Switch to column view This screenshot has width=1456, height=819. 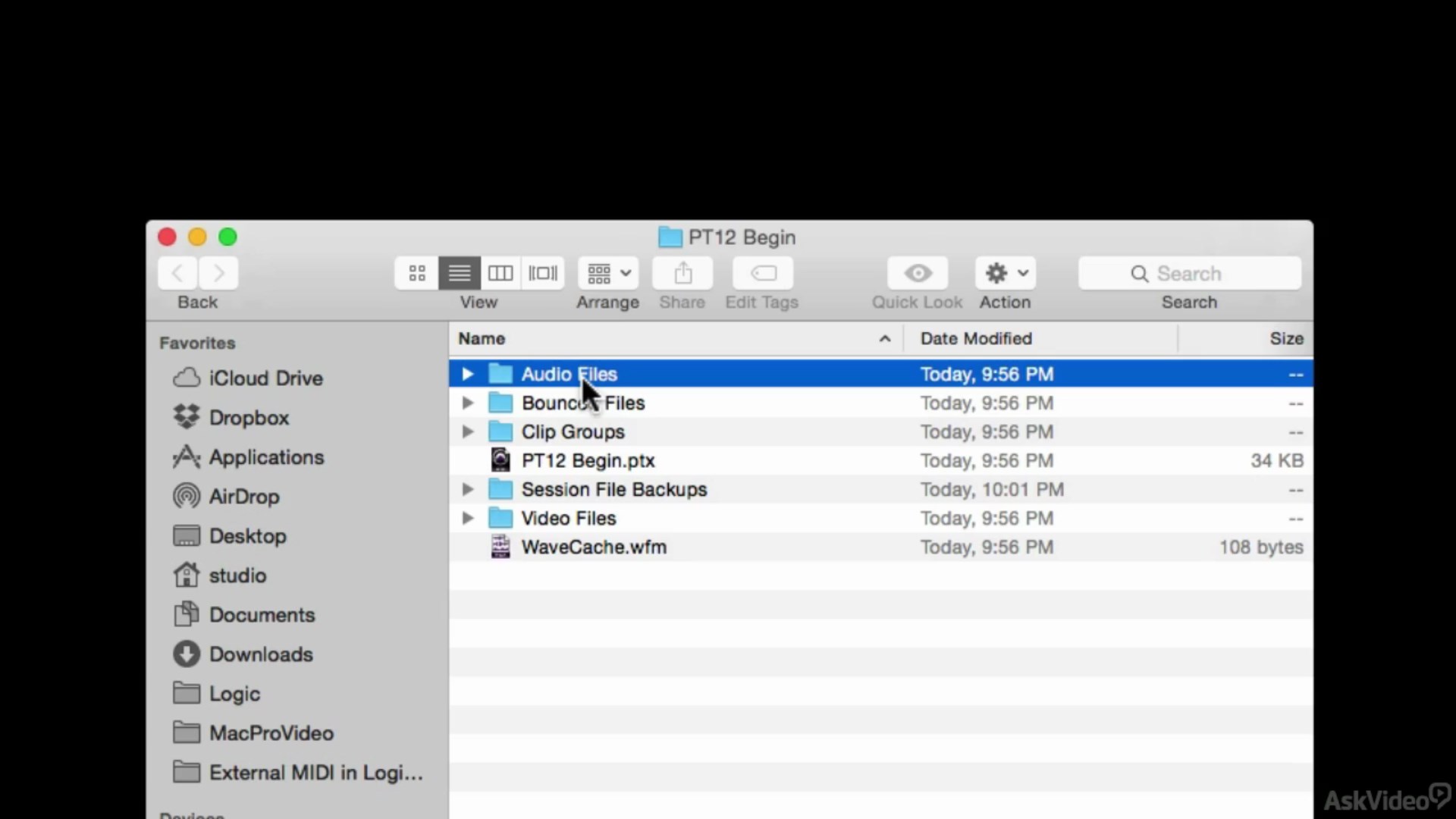pos(500,273)
